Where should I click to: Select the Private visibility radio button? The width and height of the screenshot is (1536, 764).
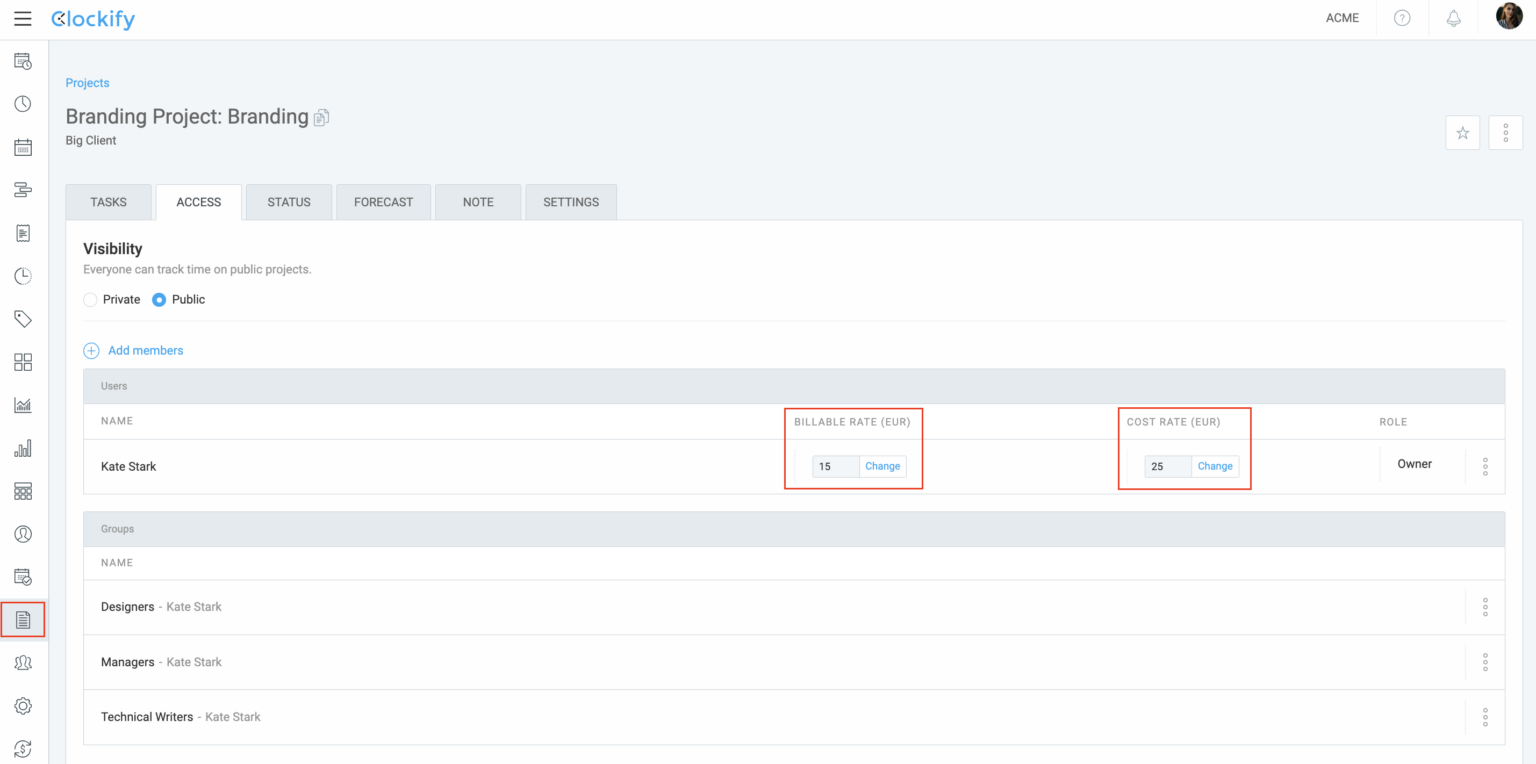[91, 300]
